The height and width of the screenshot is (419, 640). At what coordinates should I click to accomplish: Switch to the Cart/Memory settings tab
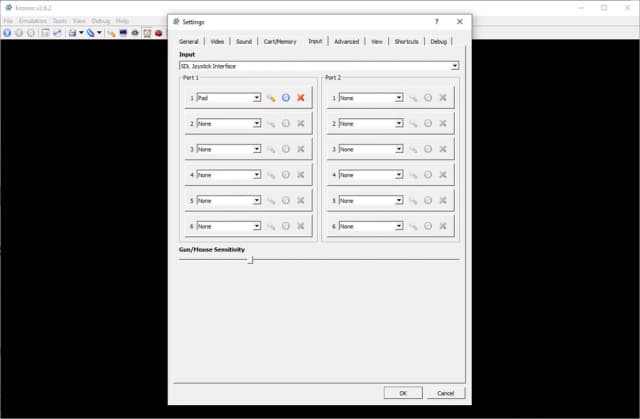[x=280, y=42]
